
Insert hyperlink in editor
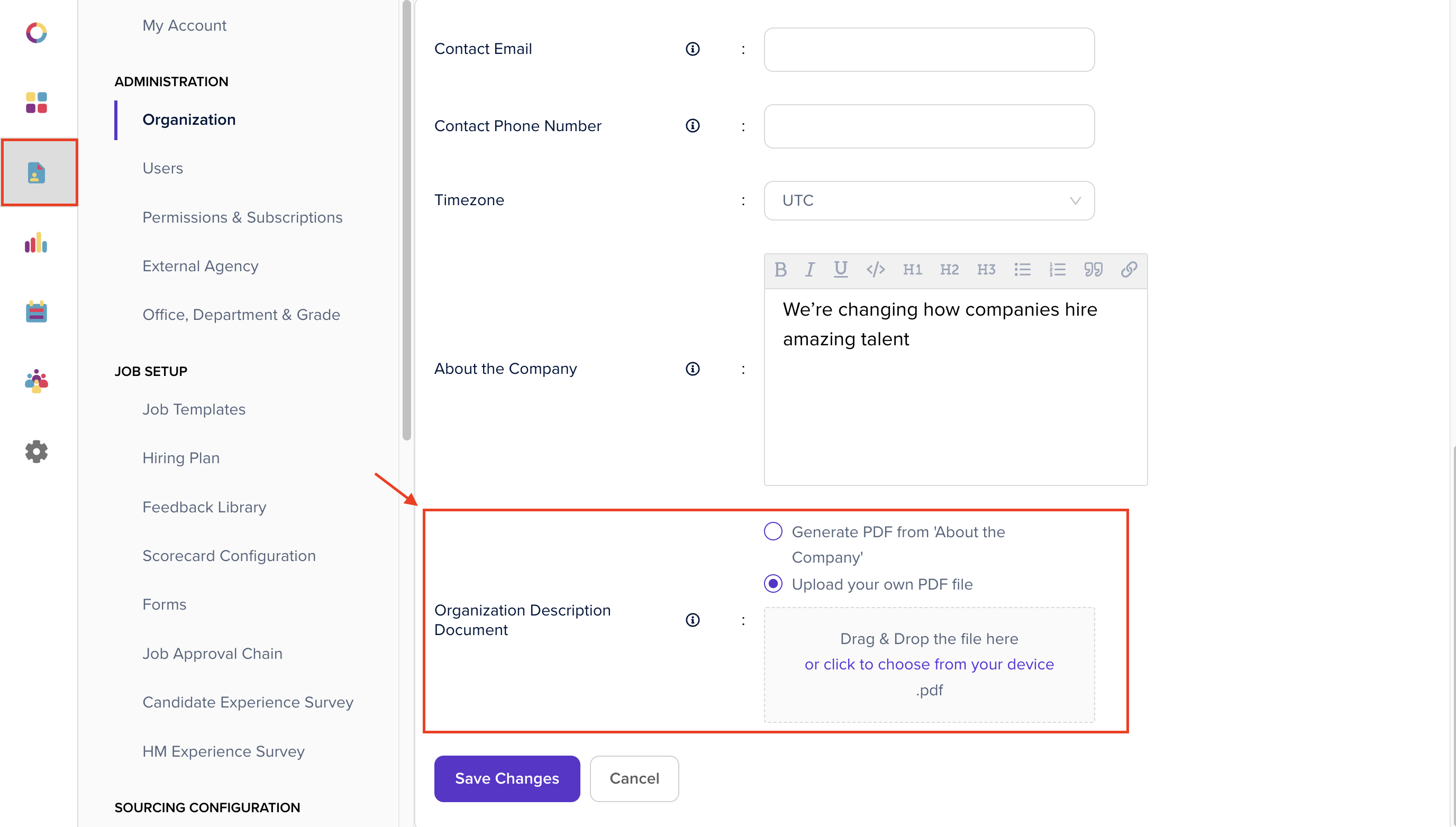[x=1129, y=269]
